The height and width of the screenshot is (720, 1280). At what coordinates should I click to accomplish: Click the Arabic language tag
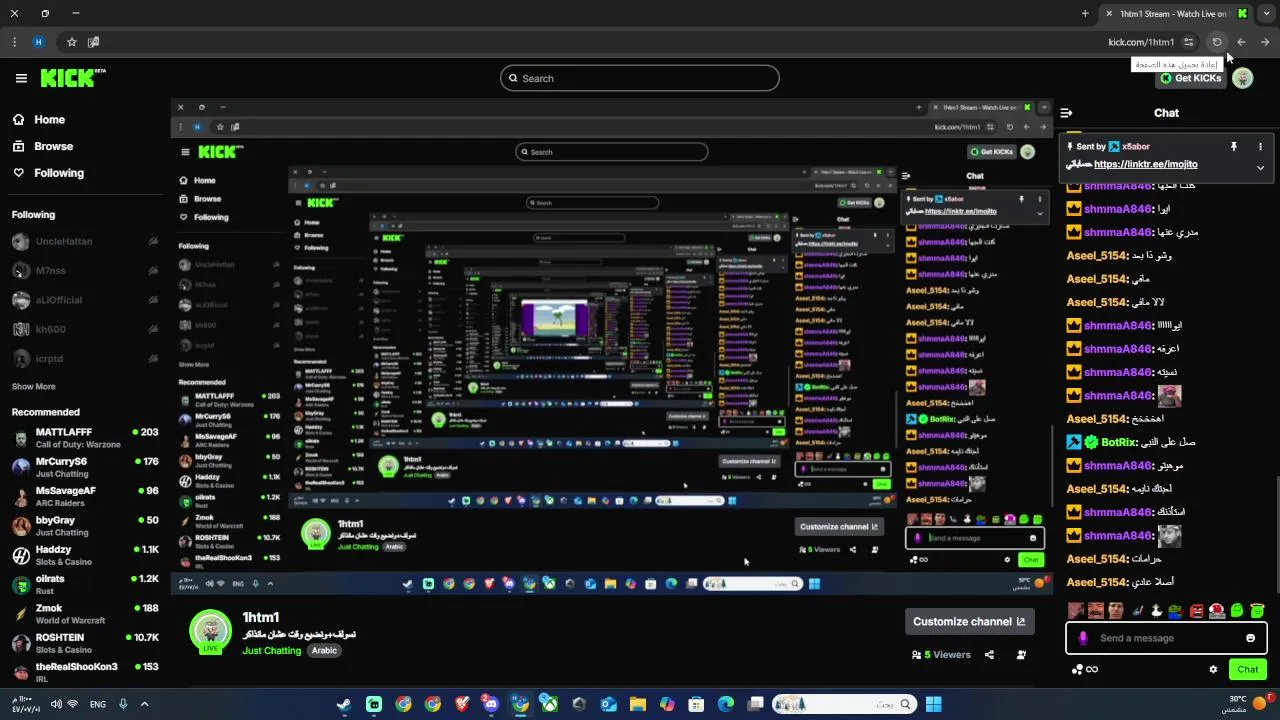[x=324, y=650]
